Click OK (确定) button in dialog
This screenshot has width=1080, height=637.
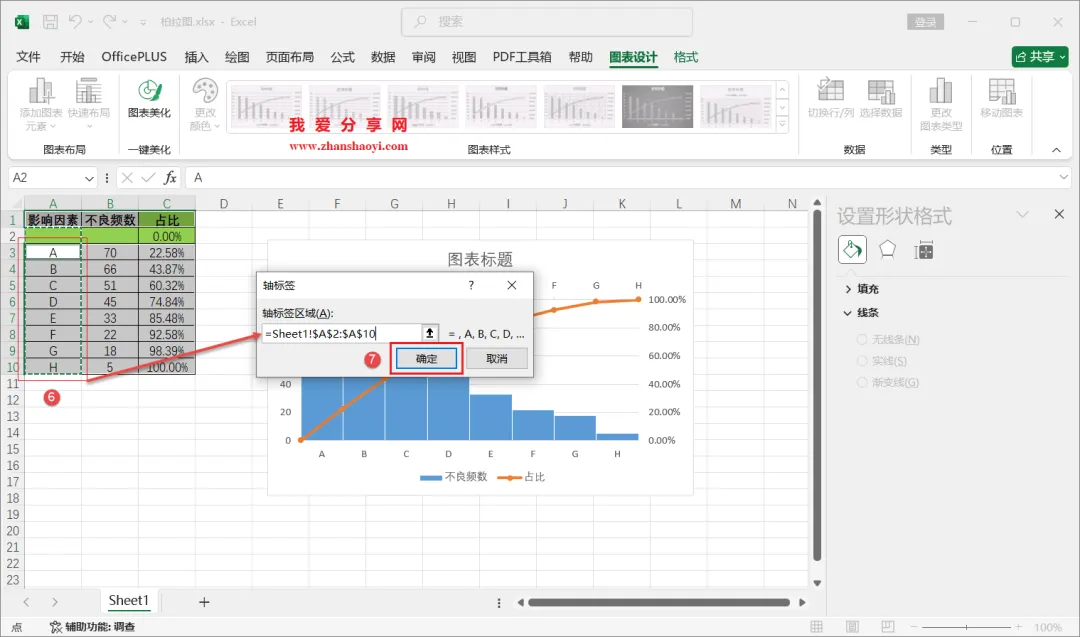[x=426, y=359]
